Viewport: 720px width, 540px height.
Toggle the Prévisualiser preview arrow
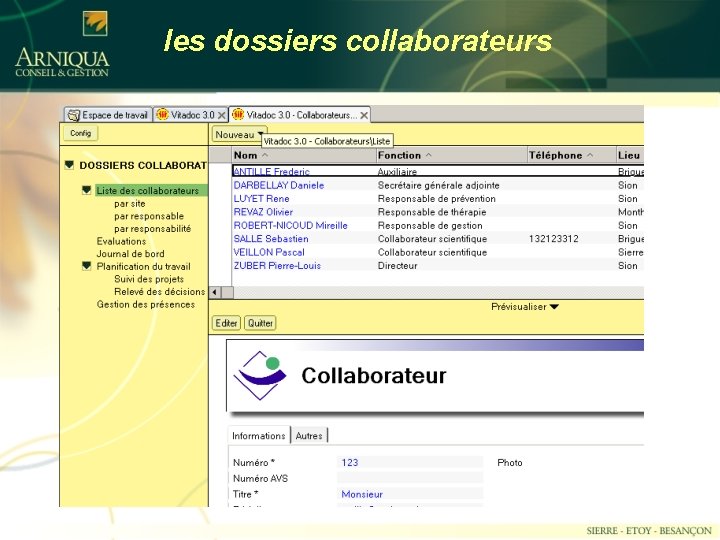point(554,307)
